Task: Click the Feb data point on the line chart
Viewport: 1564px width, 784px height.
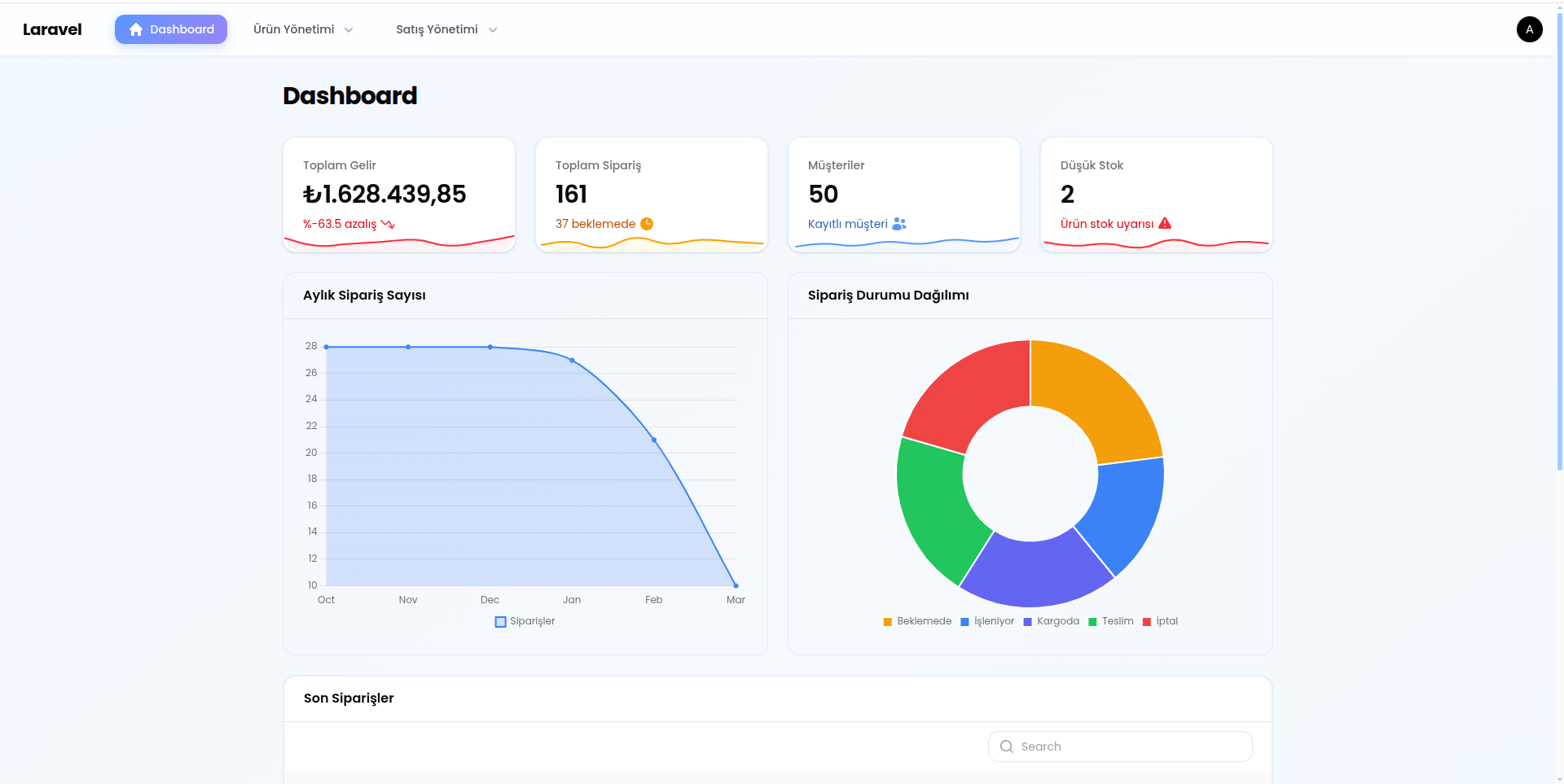Action: tap(654, 440)
